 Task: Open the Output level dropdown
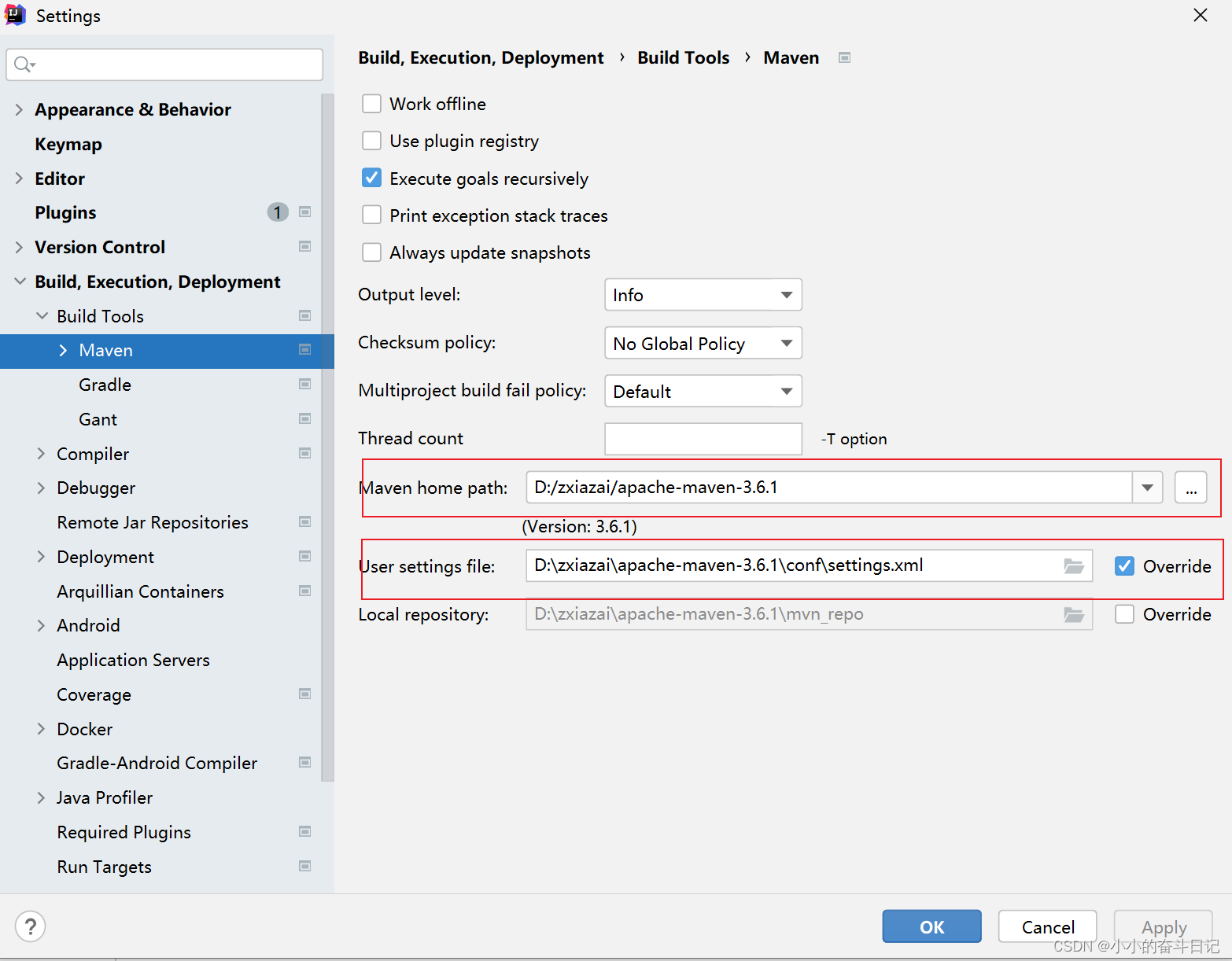pyautogui.click(x=703, y=295)
